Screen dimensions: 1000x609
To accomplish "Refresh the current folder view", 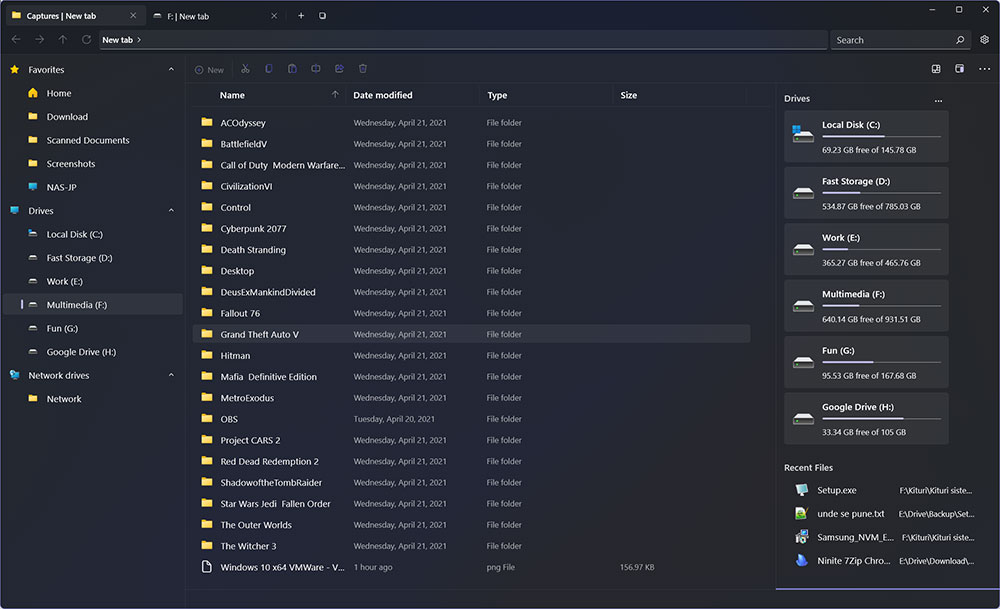I will click(x=86, y=40).
